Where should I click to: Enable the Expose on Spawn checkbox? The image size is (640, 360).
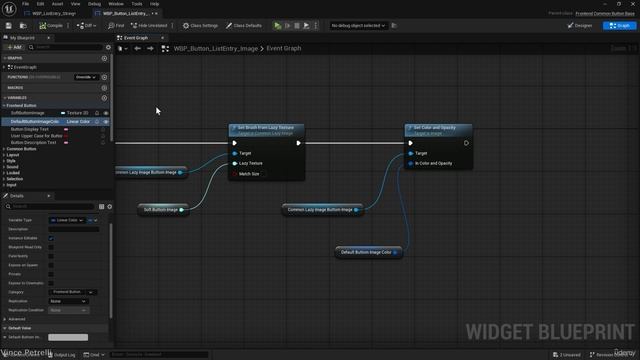click(51, 265)
